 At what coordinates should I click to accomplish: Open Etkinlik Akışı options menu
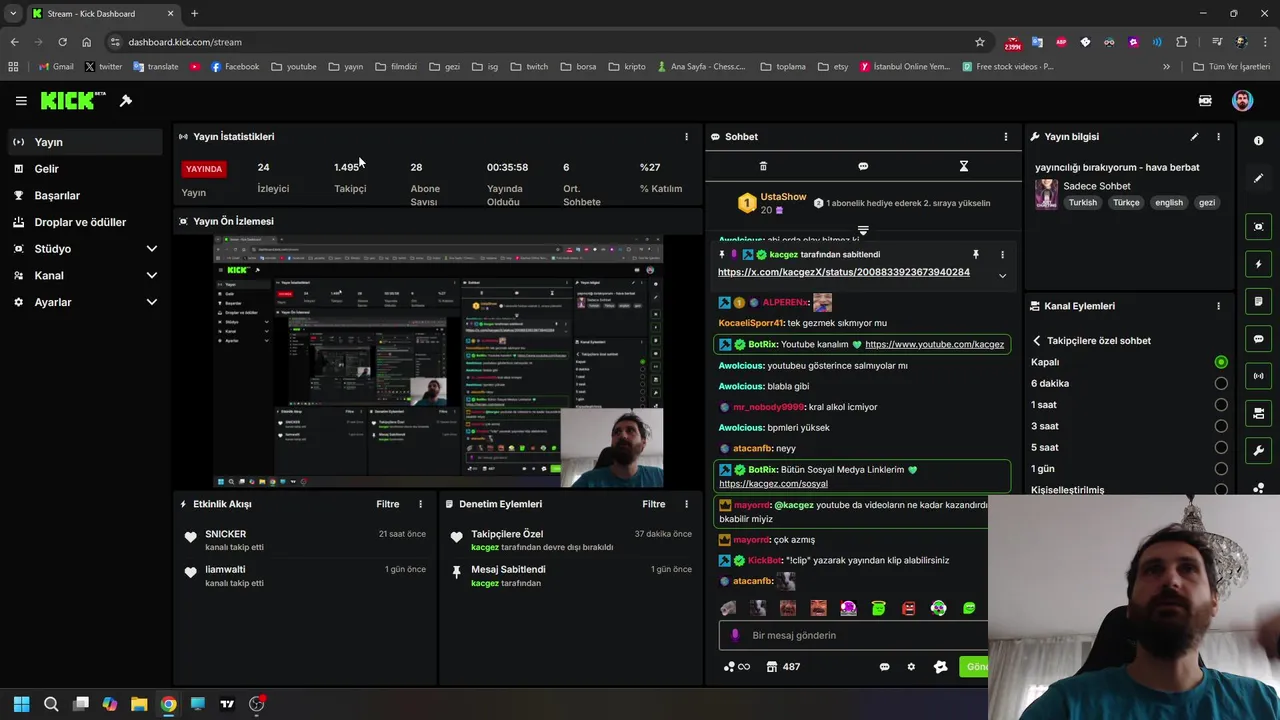click(x=420, y=504)
